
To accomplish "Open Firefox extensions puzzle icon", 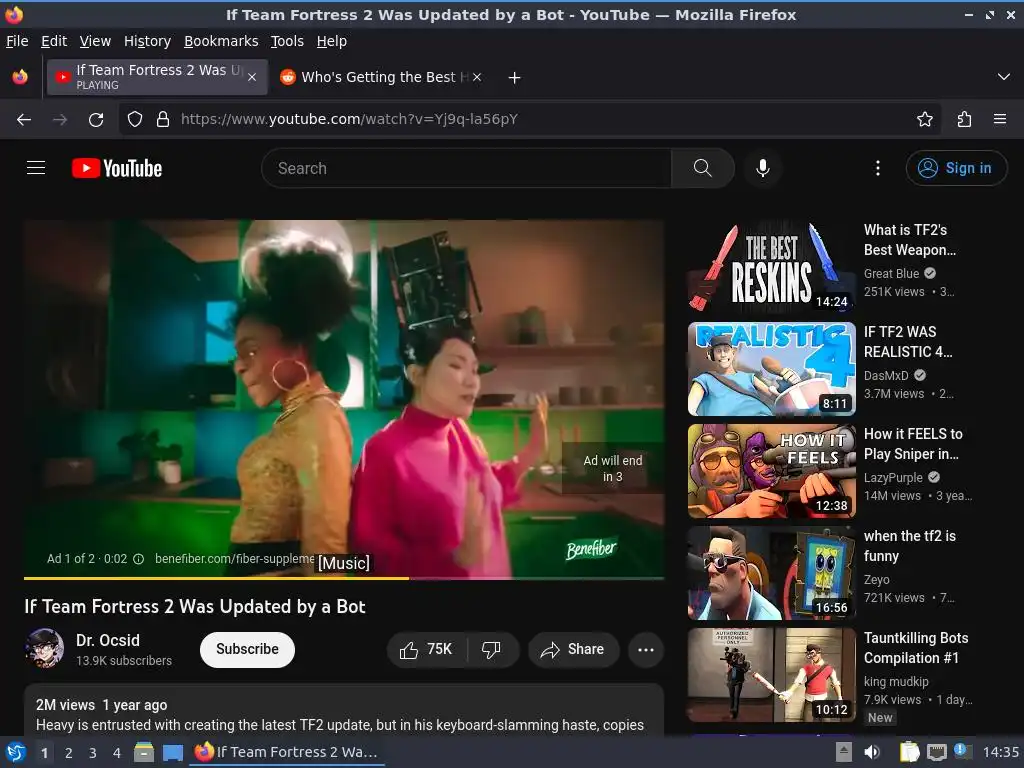I will click(x=965, y=119).
